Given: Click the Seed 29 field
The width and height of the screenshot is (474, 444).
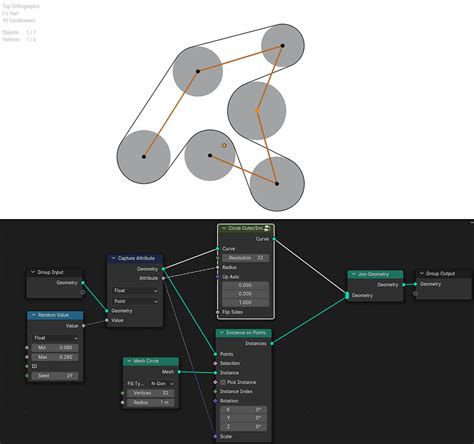Looking at the screenshot, I should pyautogui.click(x=55, y=376).
